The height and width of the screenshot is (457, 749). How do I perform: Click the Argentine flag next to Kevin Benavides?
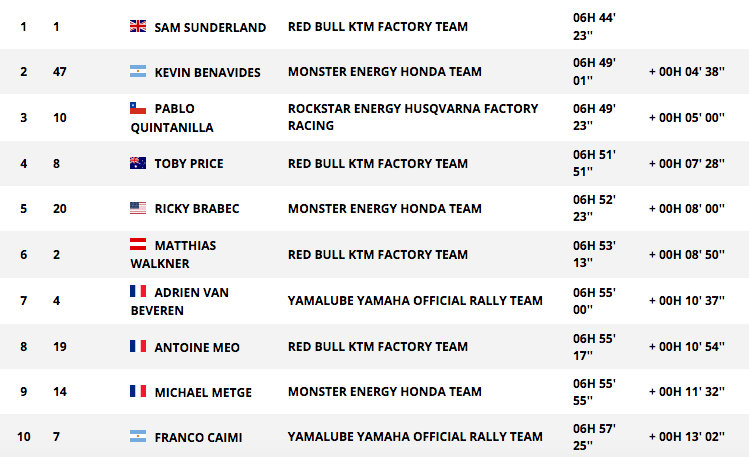coord(138,72)
